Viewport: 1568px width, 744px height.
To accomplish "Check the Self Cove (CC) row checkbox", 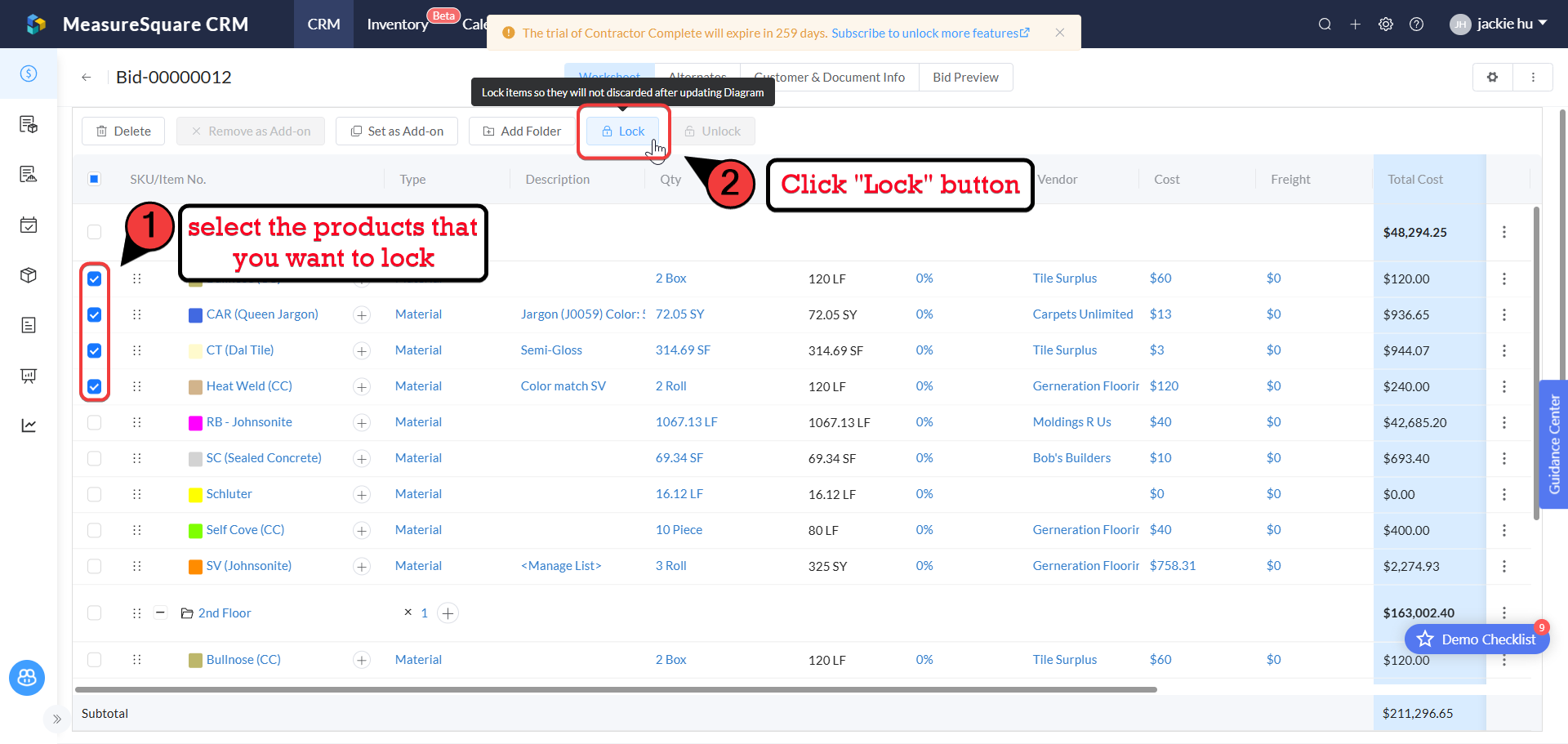I will tap(95, 530).
